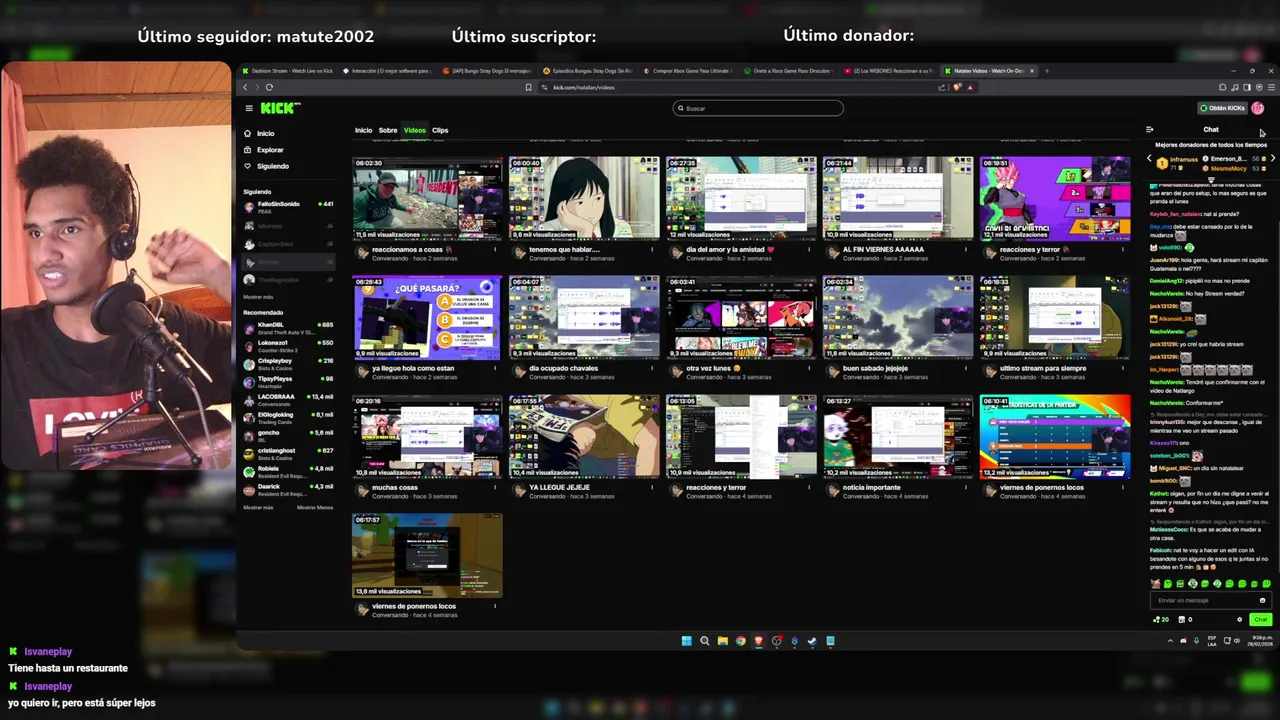Open Explorar in the left sidebar
Image resolution: width=1280 pixels, height=720 pixels.
263,150
